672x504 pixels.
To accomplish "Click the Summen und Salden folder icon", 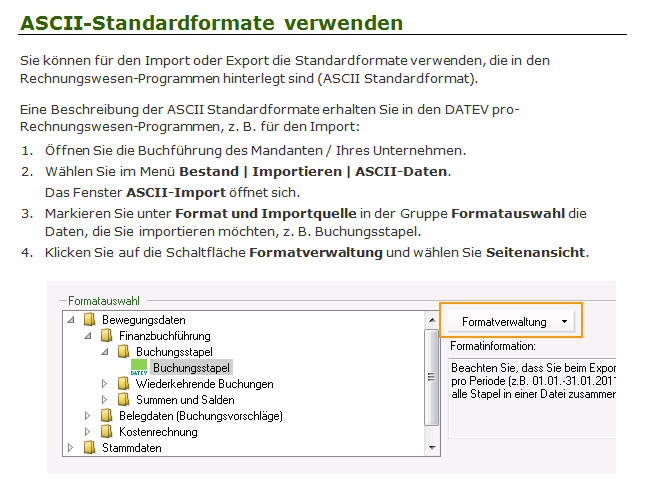I will 124,400.
